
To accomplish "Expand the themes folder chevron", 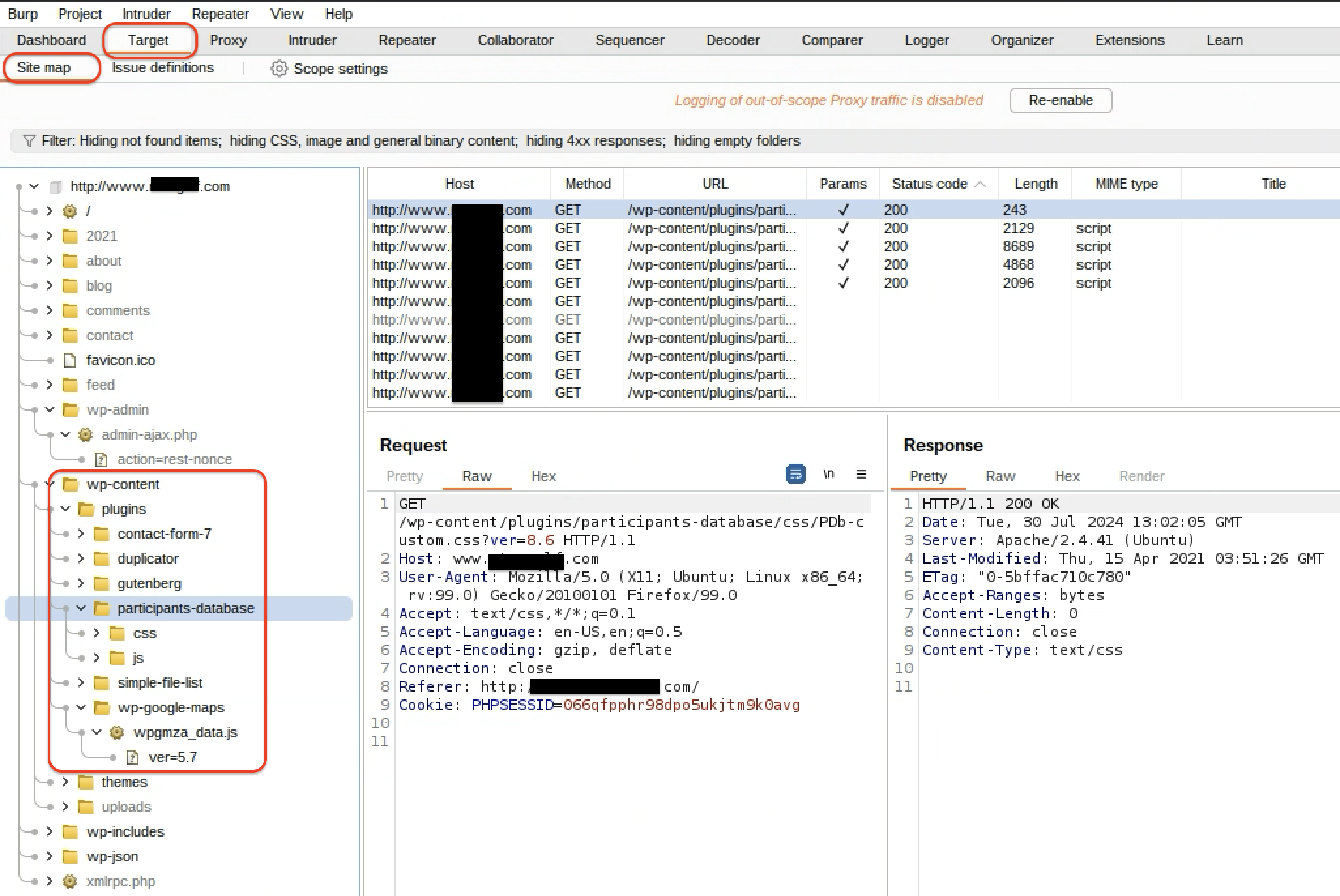I will click(65, 782).
